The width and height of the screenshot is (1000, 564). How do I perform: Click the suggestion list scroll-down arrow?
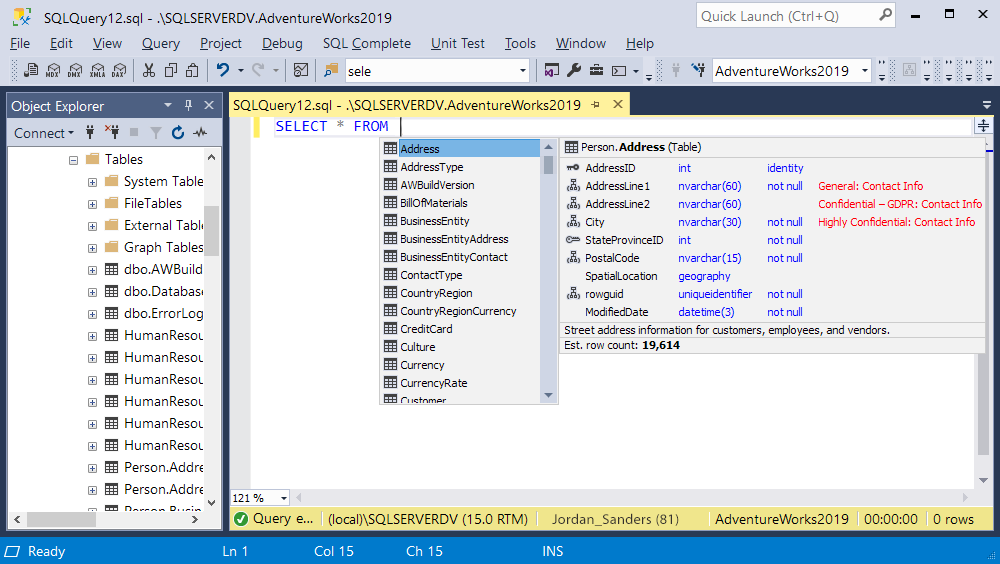click(548, 396)
